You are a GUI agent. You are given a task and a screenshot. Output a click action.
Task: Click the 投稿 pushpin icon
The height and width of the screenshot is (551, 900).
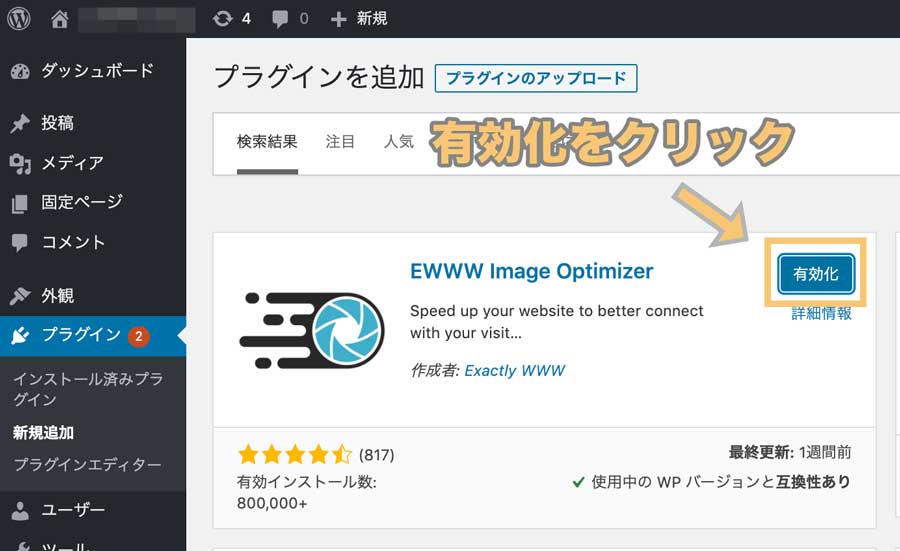20,123
